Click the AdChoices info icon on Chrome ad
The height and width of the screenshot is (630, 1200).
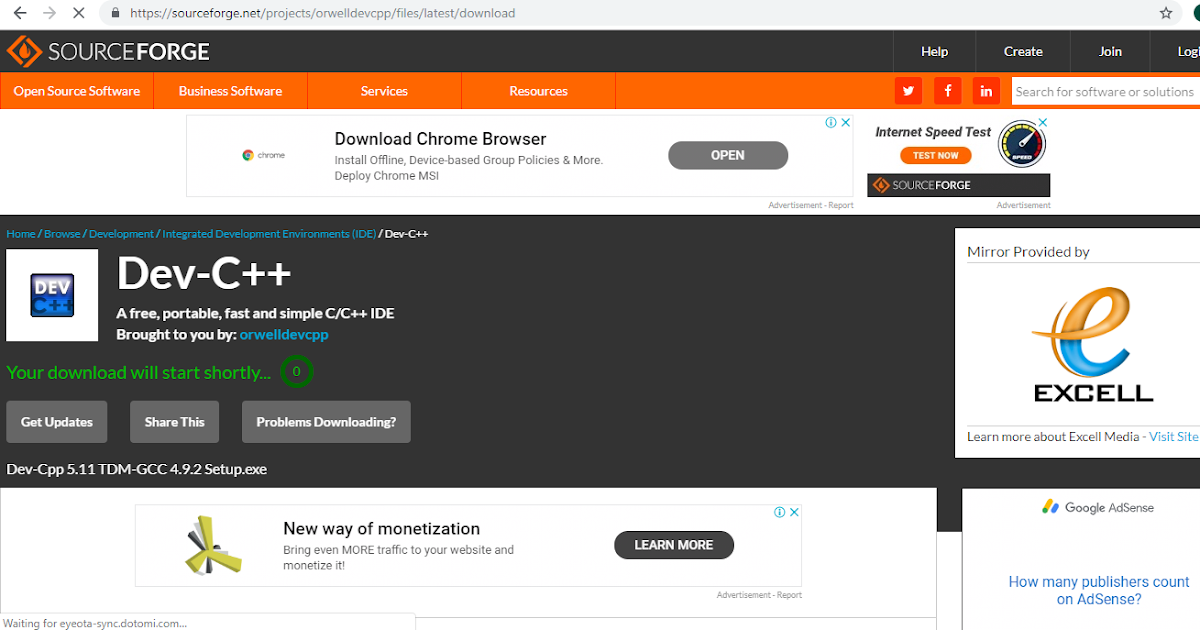click(830, 123)
